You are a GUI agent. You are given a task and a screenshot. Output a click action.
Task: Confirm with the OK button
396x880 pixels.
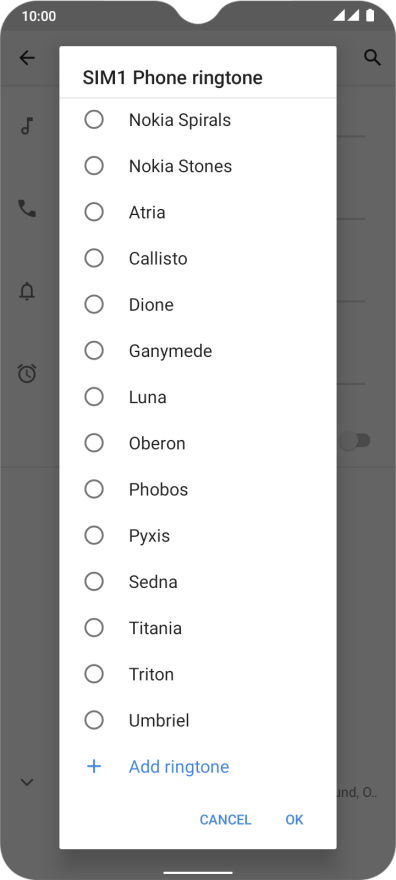294,820
